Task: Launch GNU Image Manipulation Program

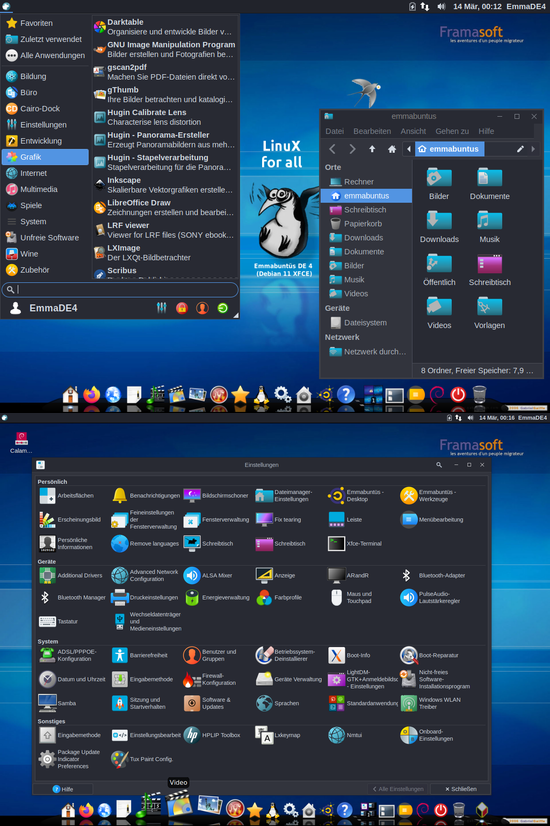Action: (165, 50)
